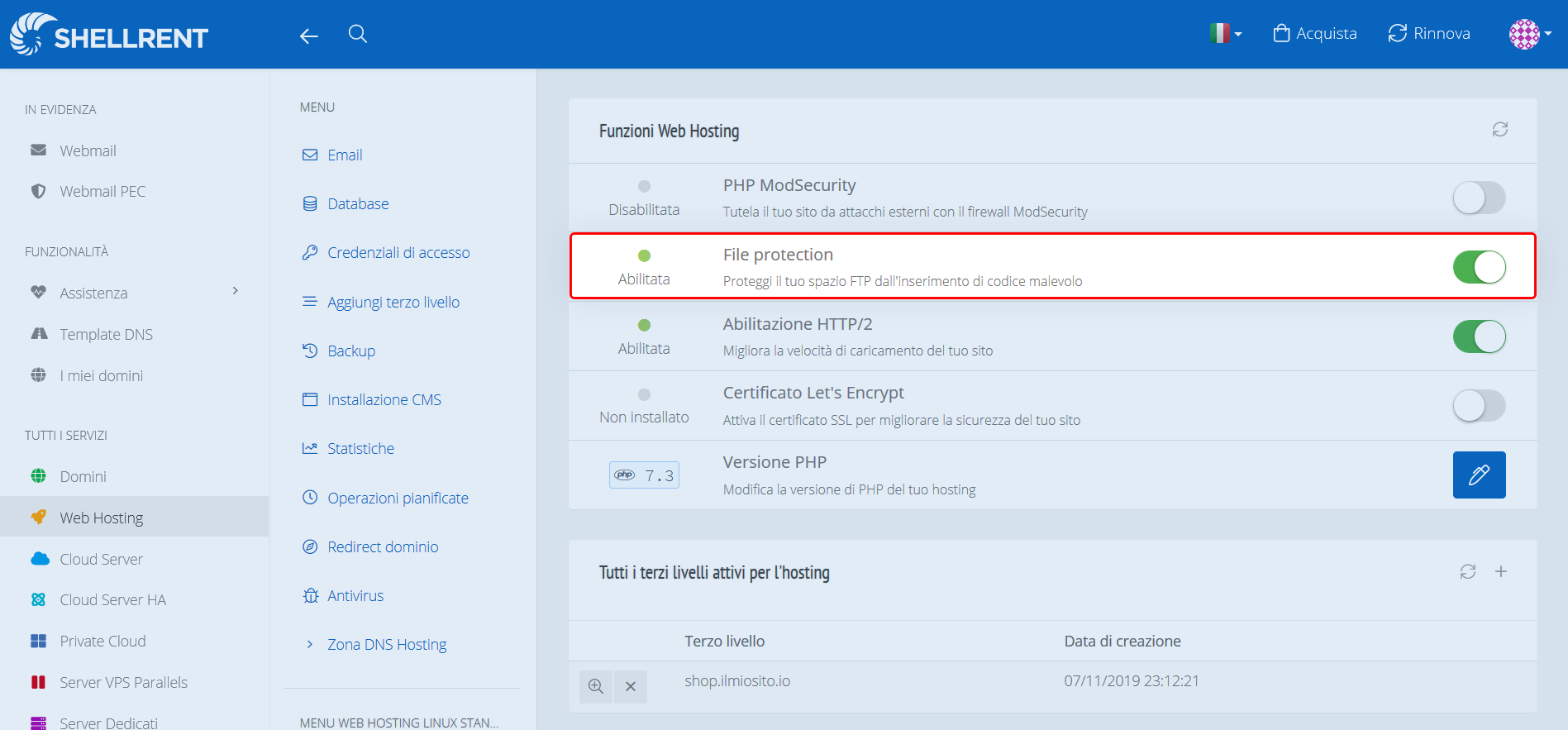This screenshot has width=1568, height=730.
Task: Enable the Certificato Let's Encrypt toggle
Action: [1480, 405]
